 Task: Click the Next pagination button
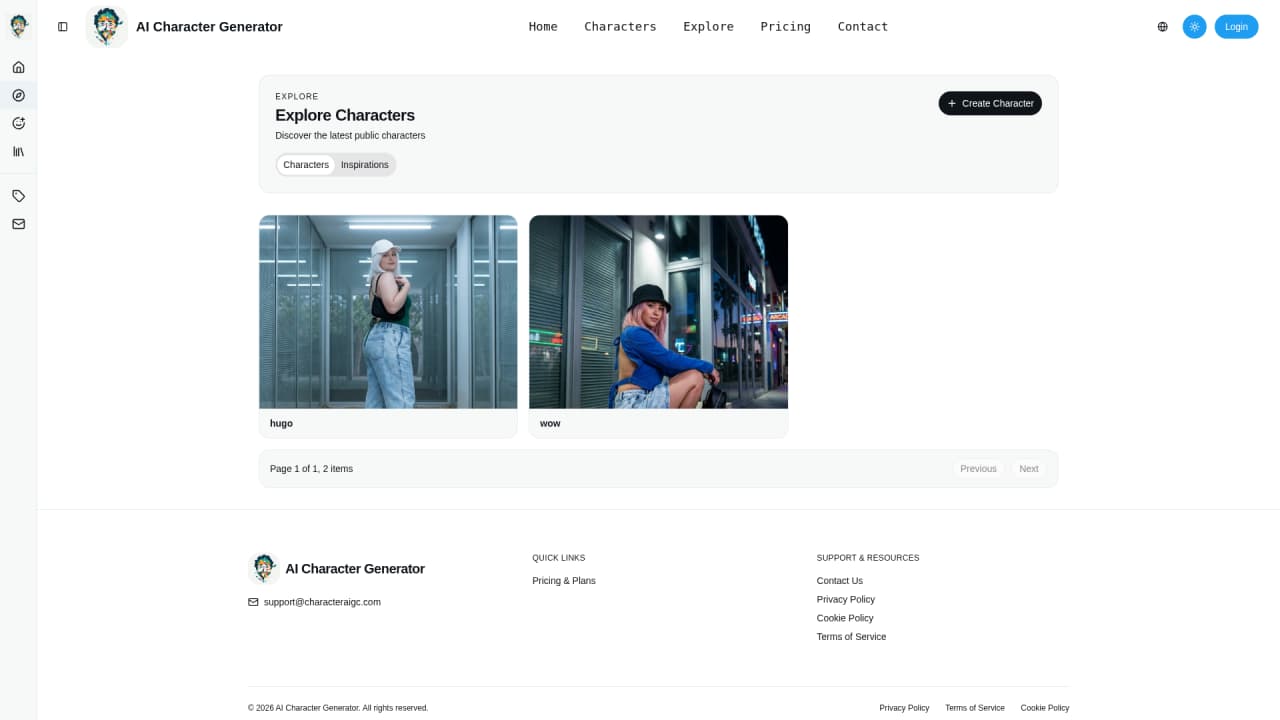1029,469
